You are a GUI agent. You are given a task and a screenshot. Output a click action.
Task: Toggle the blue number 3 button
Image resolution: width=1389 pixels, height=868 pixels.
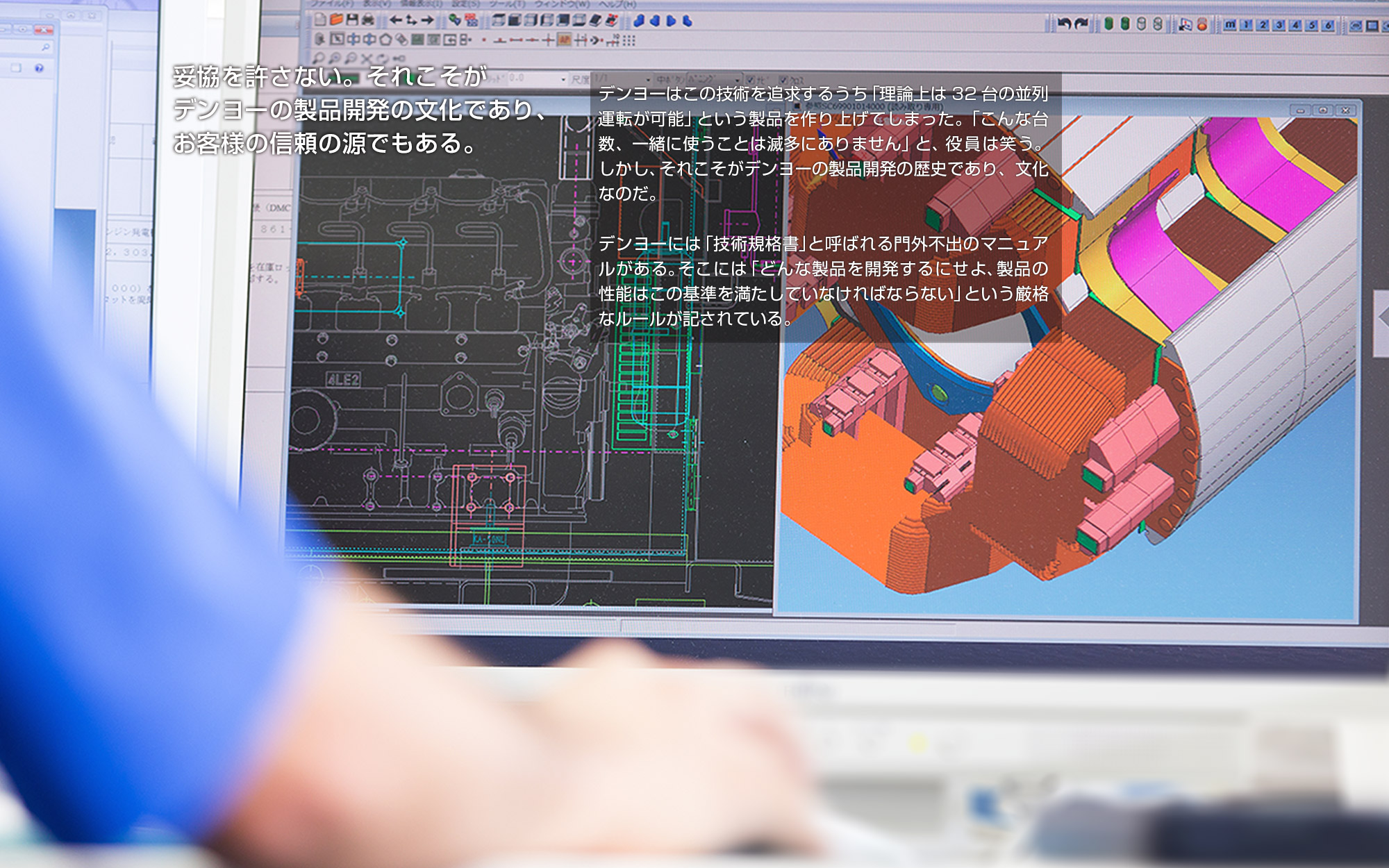click(x=1279, y=24)
